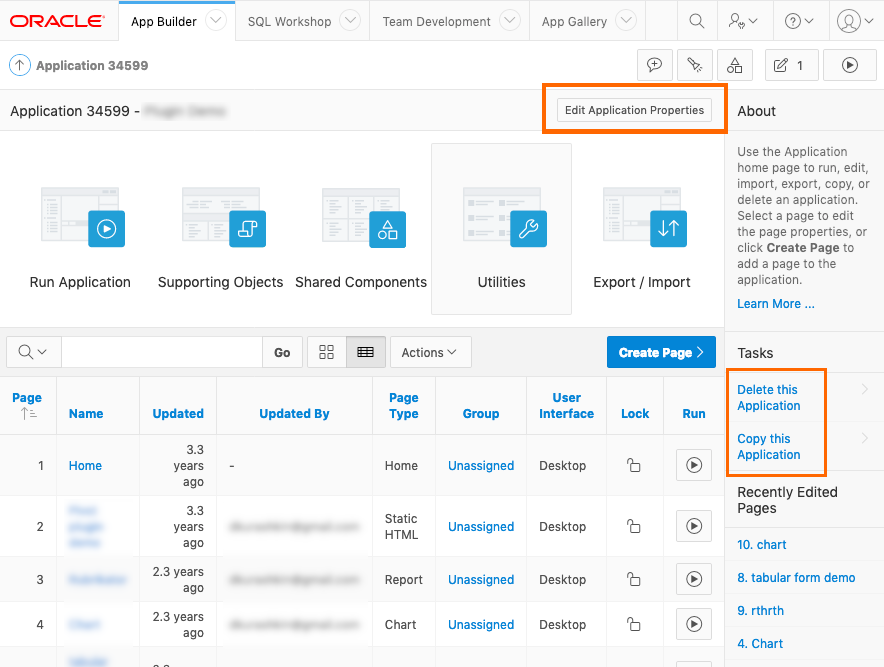Toggle lock on Static HTML page row

[x=634, y=526]
